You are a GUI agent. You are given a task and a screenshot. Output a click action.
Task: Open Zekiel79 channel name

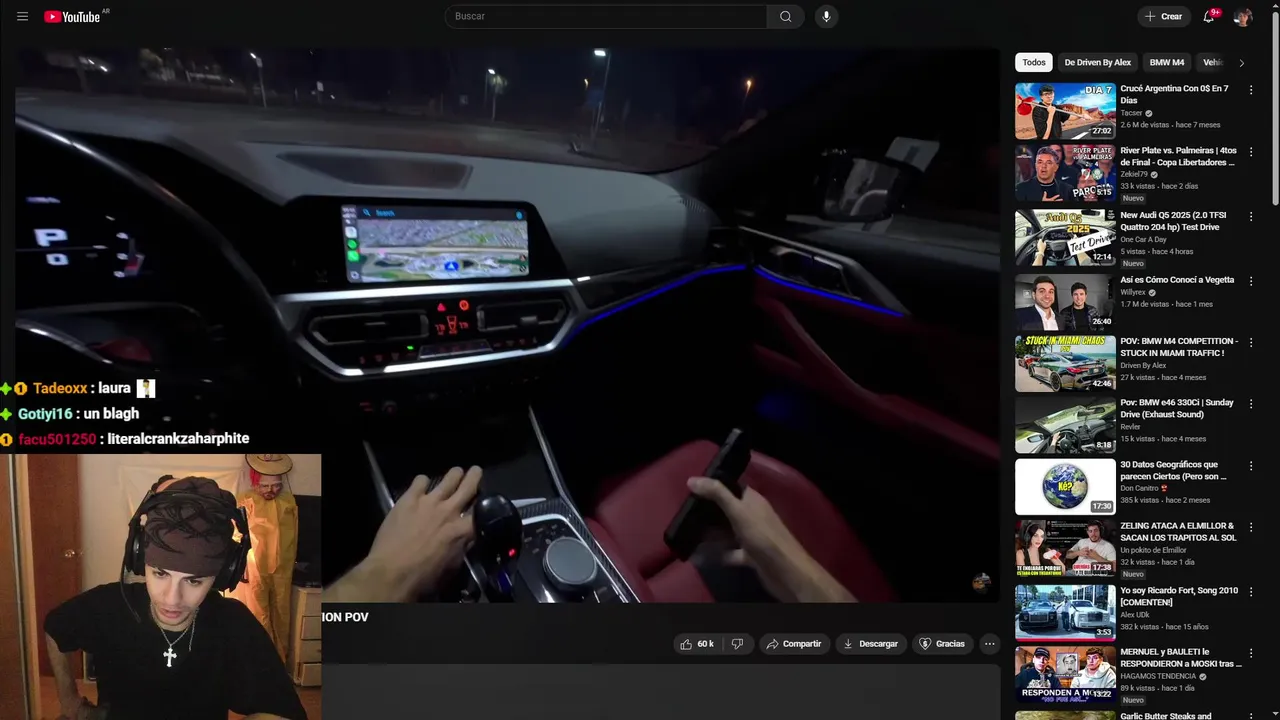coord(1134,174)
